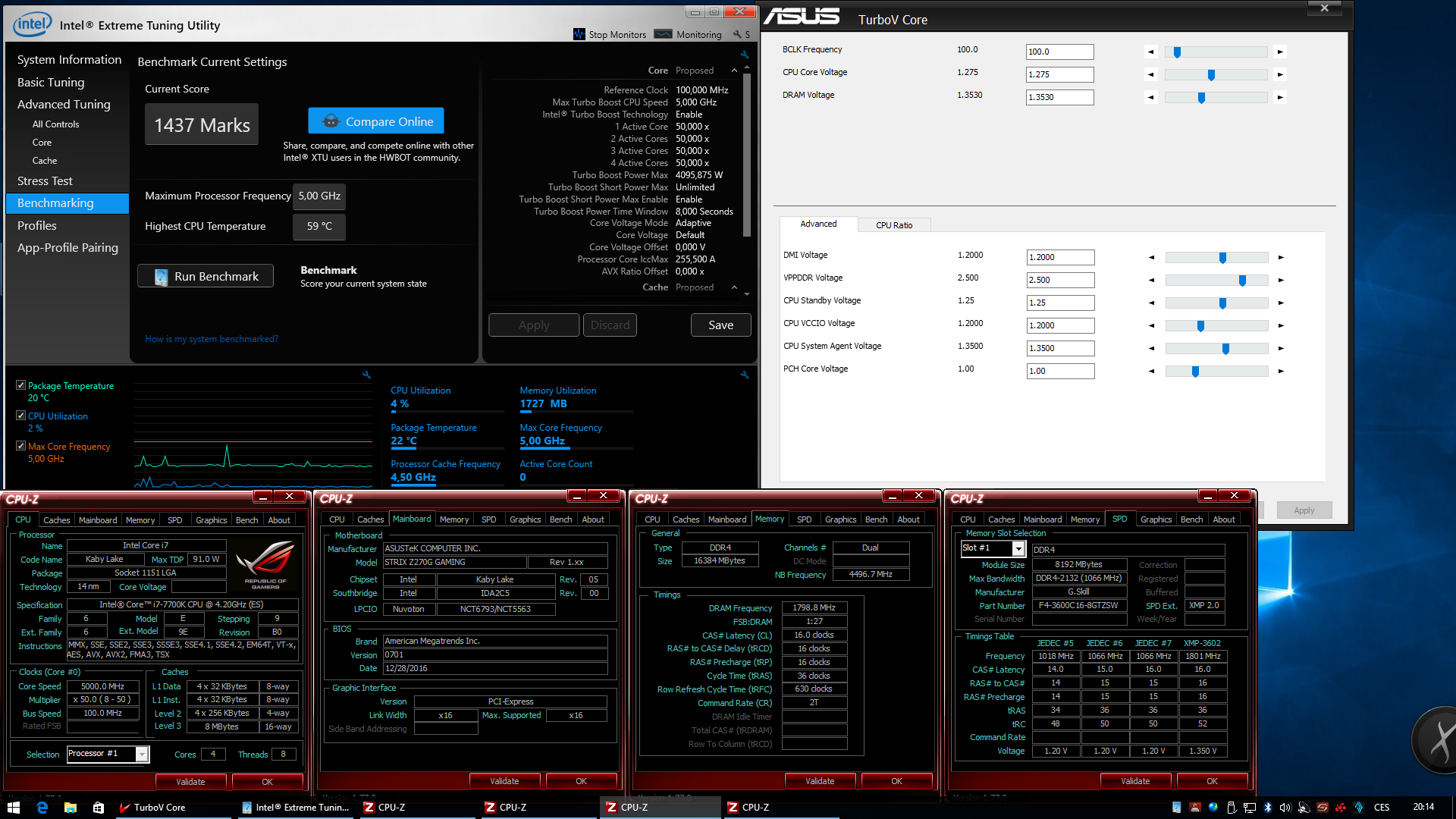Select the Cache item under Advanced Tuning
The width and height of the screenshot is (1456, 819).
tap(45, 161)
